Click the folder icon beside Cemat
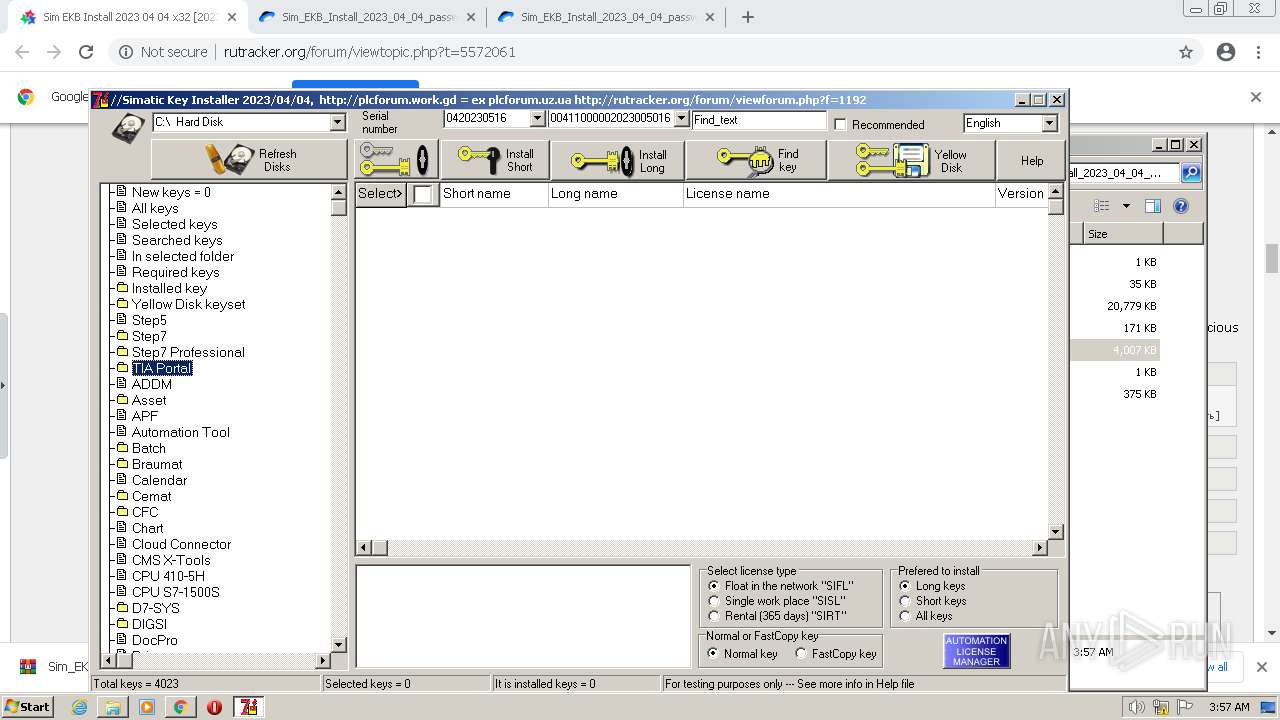 (123, 496)
